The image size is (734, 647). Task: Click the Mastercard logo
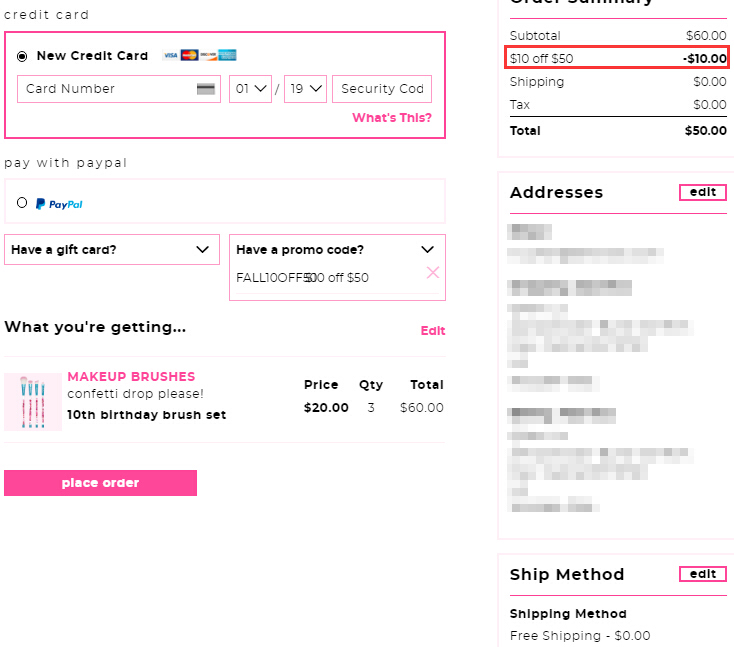pos(189,55)
